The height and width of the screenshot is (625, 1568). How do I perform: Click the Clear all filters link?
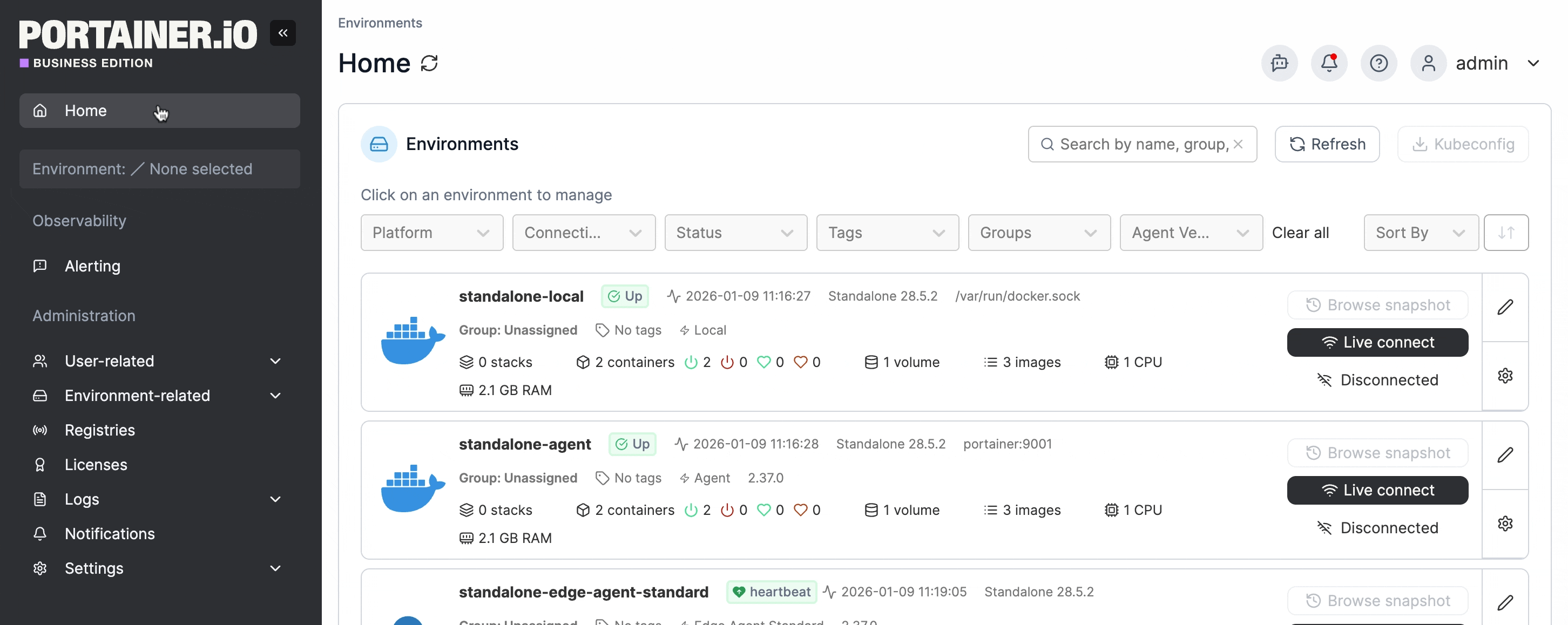[1300, 233]
